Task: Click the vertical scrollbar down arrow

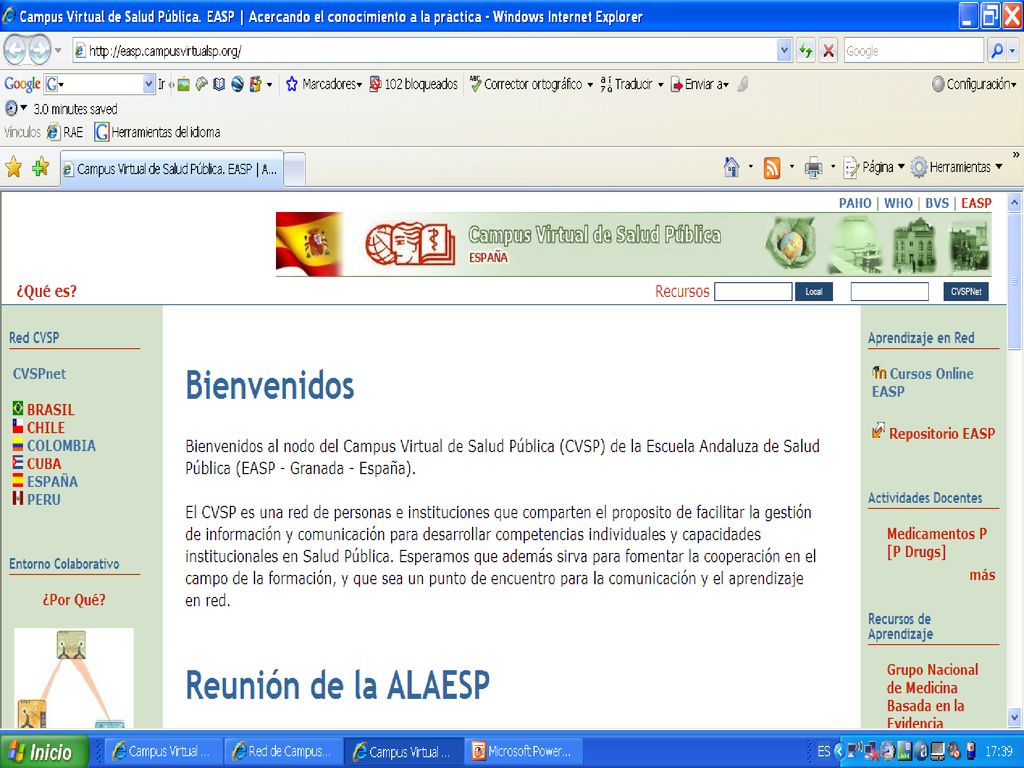Action: (x=1015, y=718)
